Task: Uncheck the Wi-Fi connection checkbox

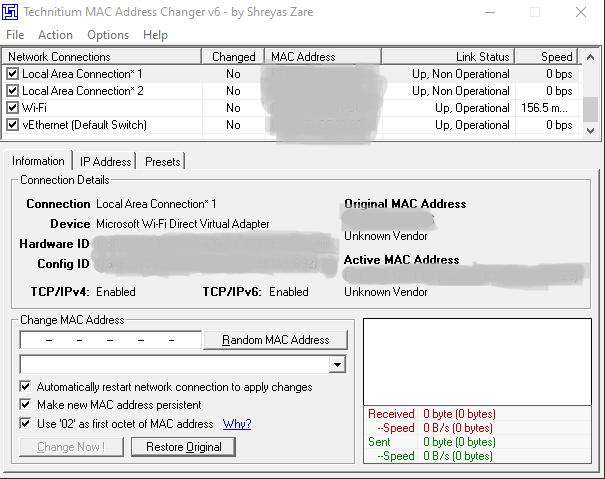Action: [12, 107]
